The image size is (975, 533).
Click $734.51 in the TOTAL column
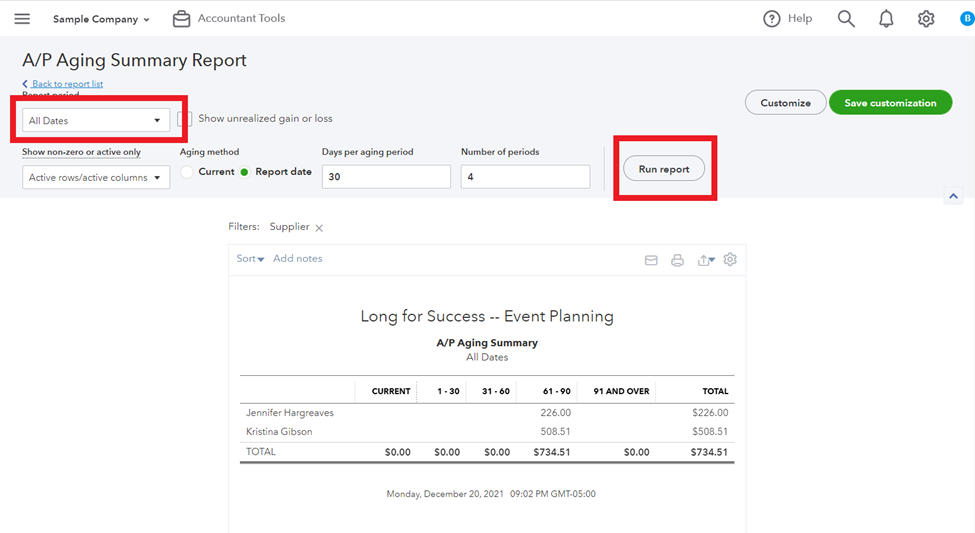coord(709,452)
